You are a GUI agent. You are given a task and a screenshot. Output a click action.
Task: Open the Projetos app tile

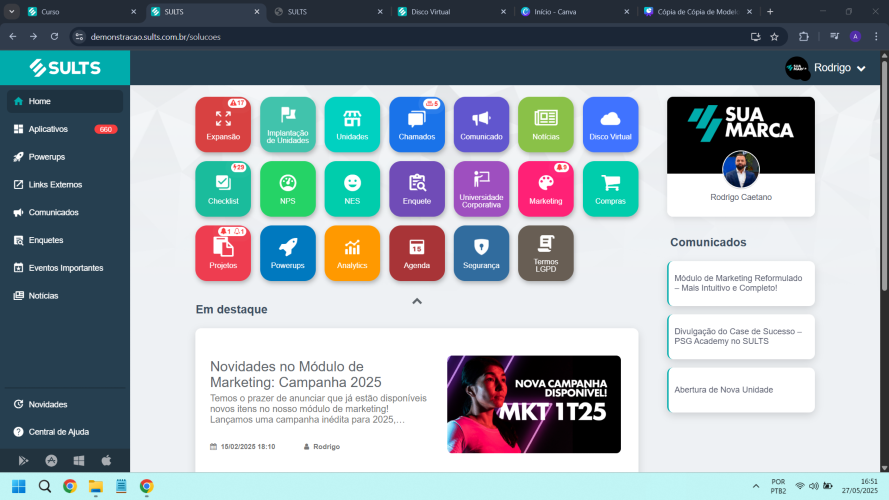coord(223,253)
